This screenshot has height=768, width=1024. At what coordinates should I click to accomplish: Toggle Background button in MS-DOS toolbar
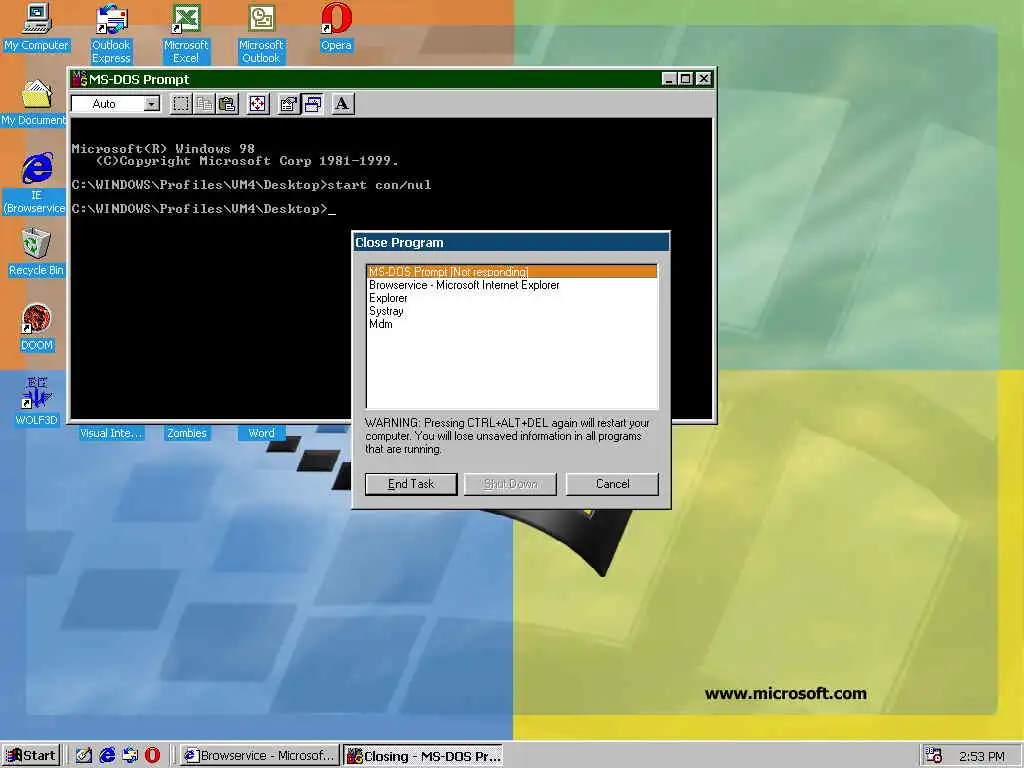pos(312,104)
